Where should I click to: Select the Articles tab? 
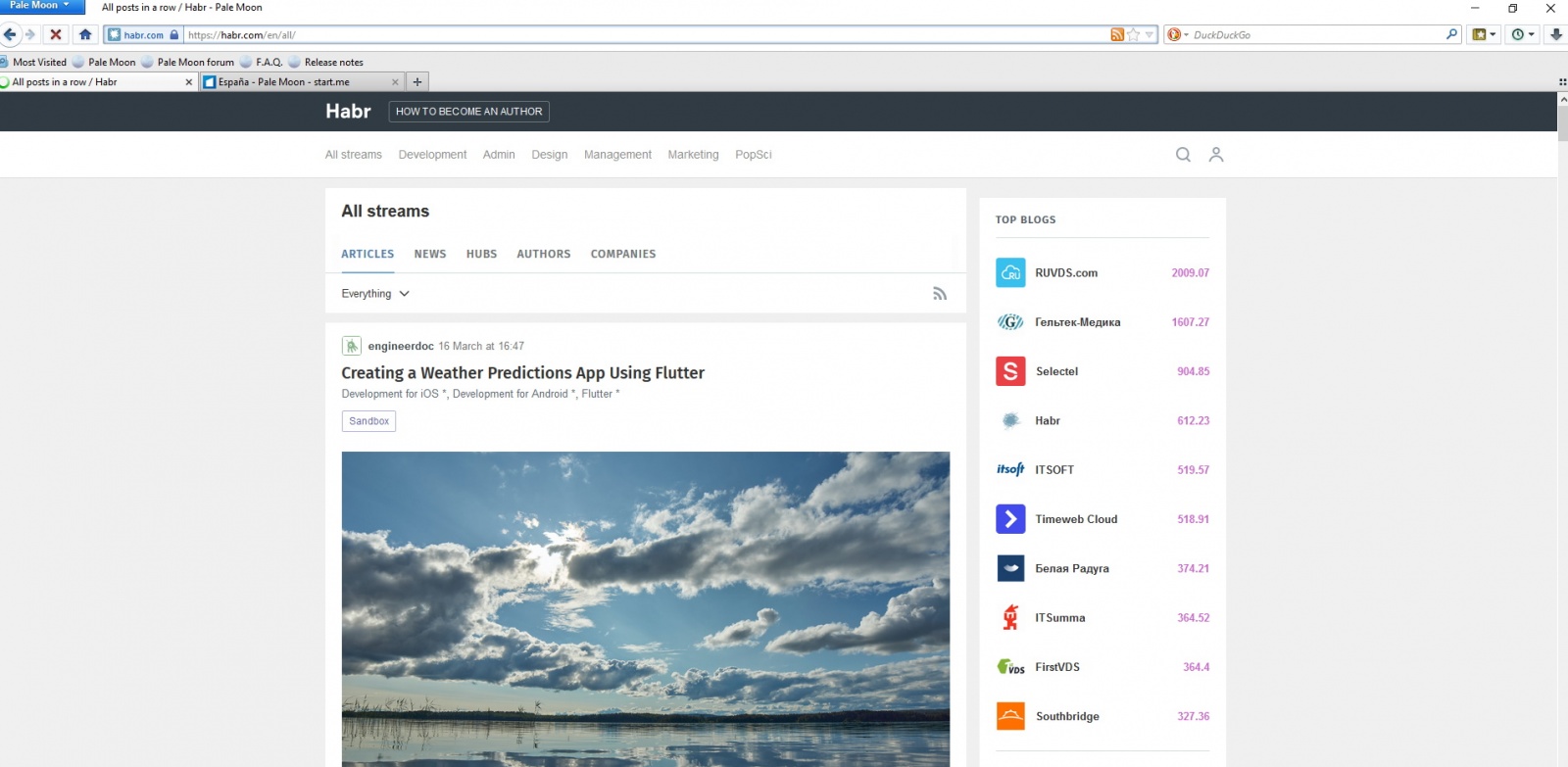coord(367,254)
